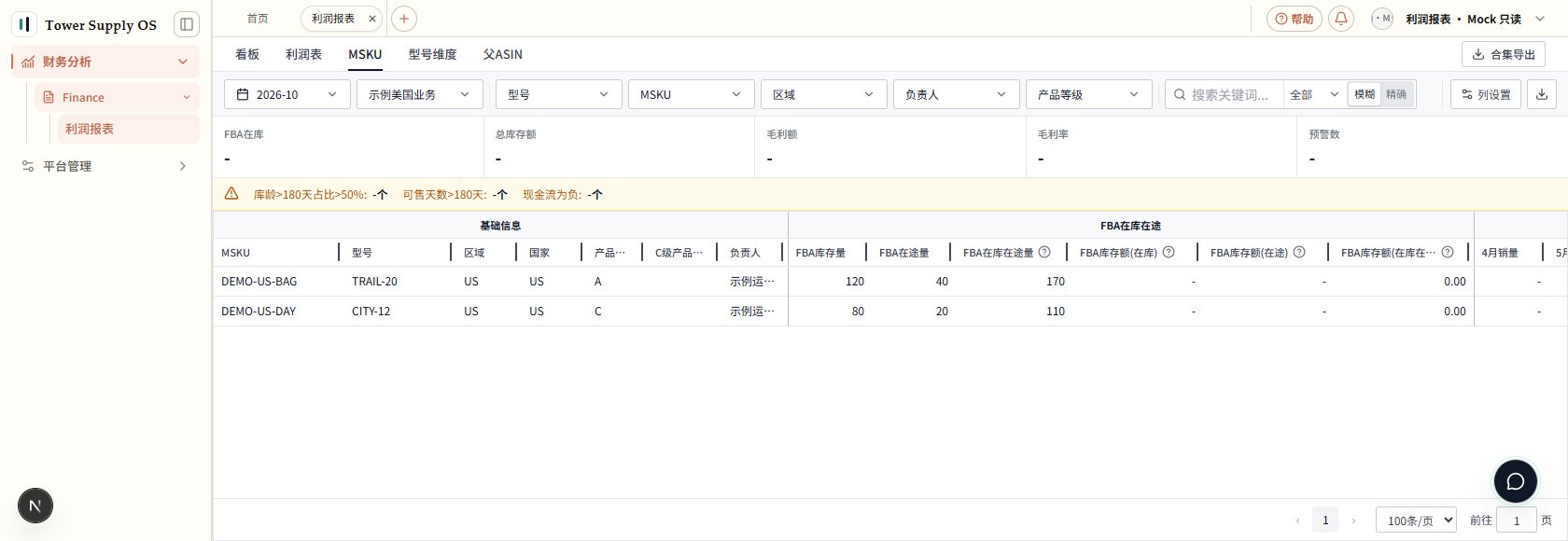Close the 利润报表 tab
The image size is (1568, 541).
[371, 19]
